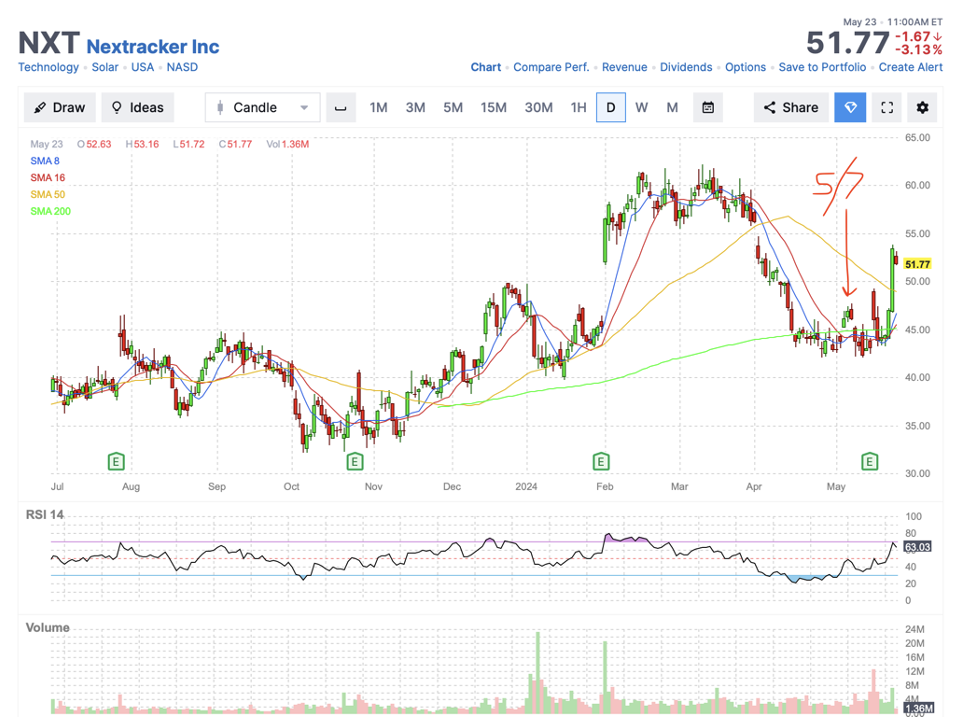Click the 65.00 price axis label
The image size is (967, 725).
(917, 137)
